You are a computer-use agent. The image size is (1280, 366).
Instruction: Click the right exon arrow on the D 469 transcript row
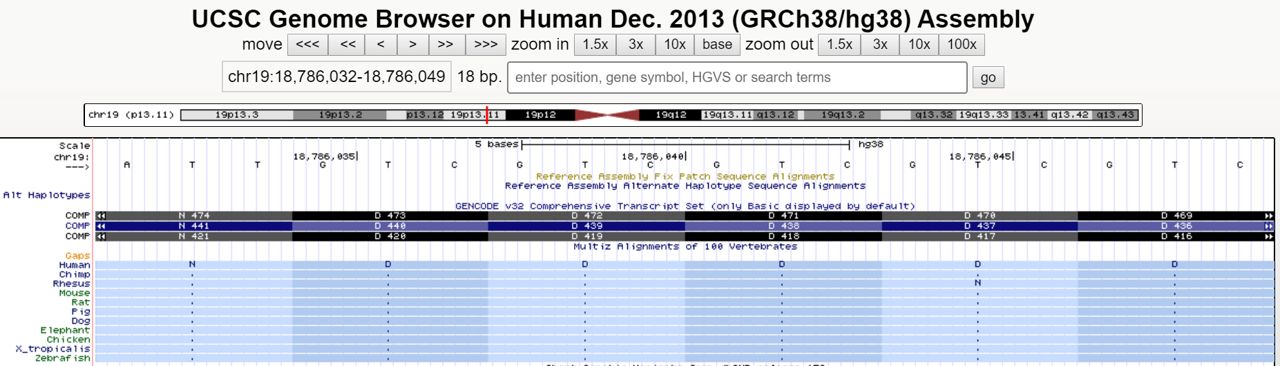point(1269,215)
